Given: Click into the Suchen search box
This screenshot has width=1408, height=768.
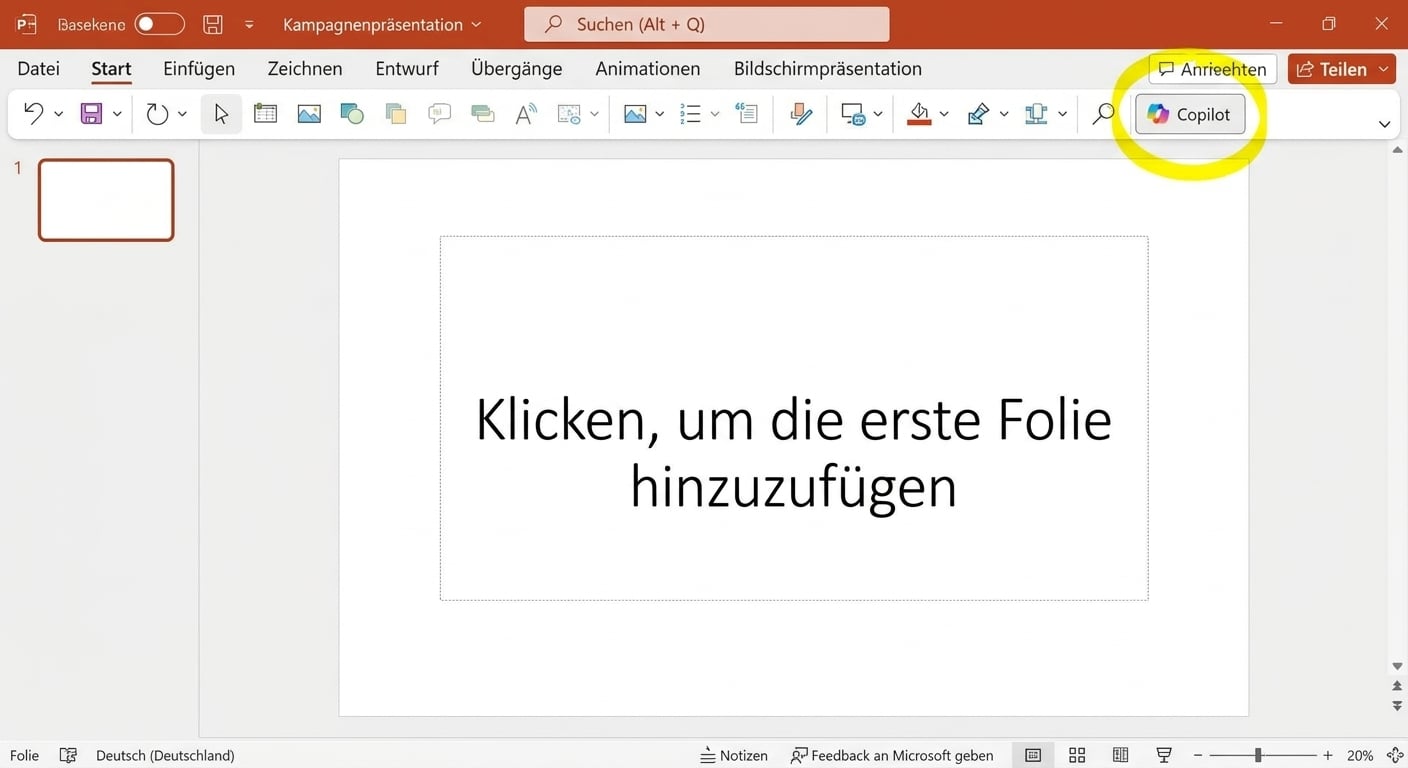Looking at the screenshot, I should coord(706,24).
